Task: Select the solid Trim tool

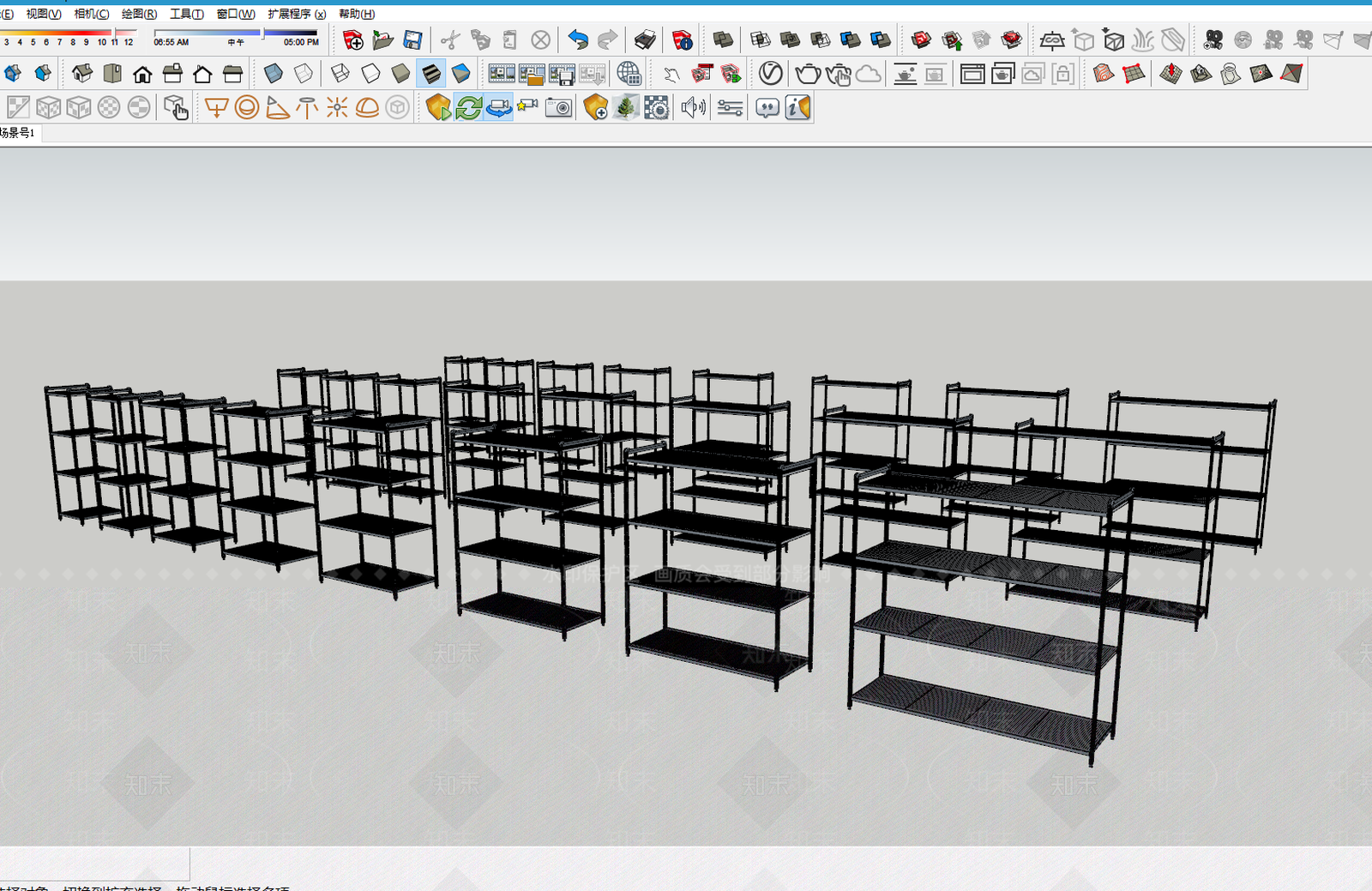Action: coord(850,39)
